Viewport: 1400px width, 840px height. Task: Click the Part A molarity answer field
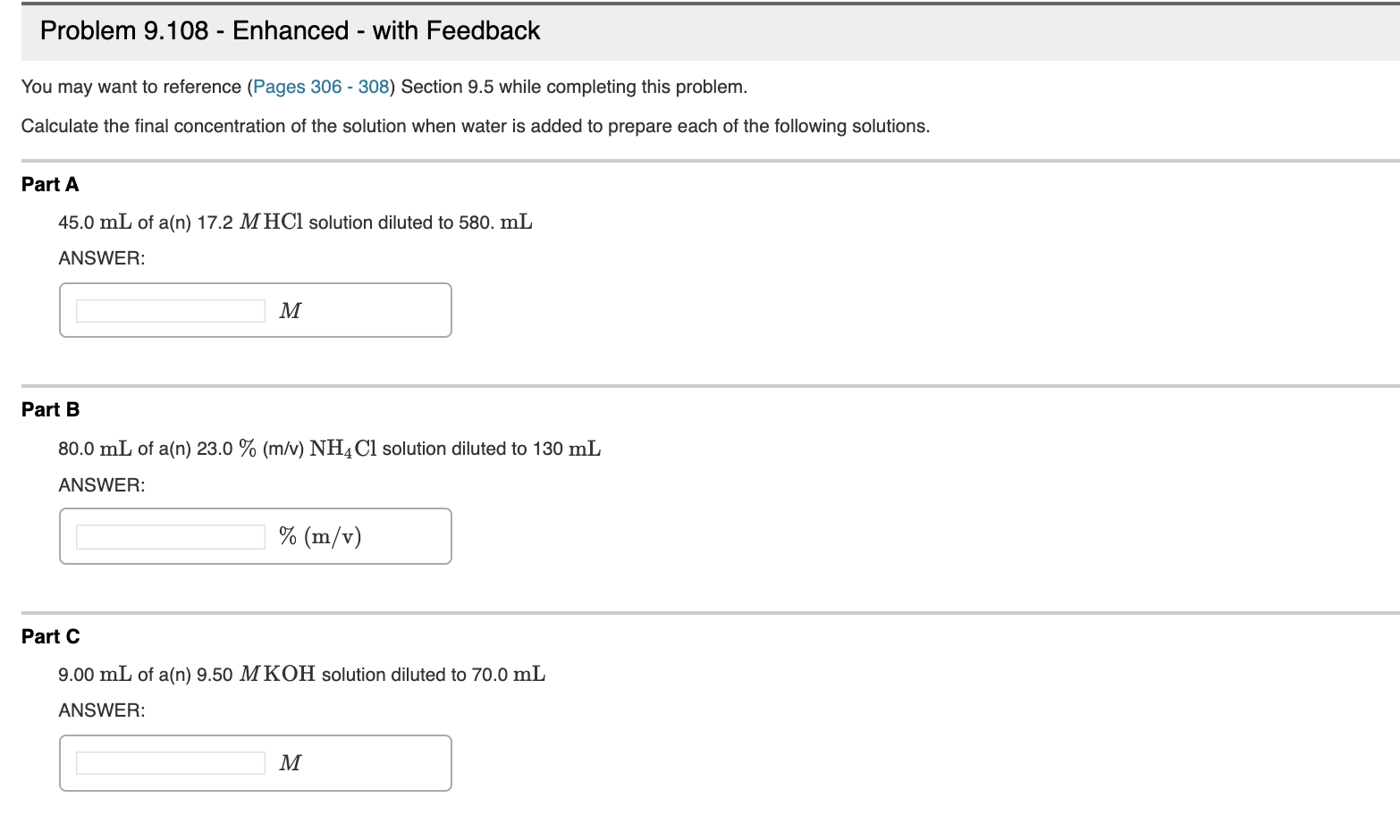[x=170, y=310]
